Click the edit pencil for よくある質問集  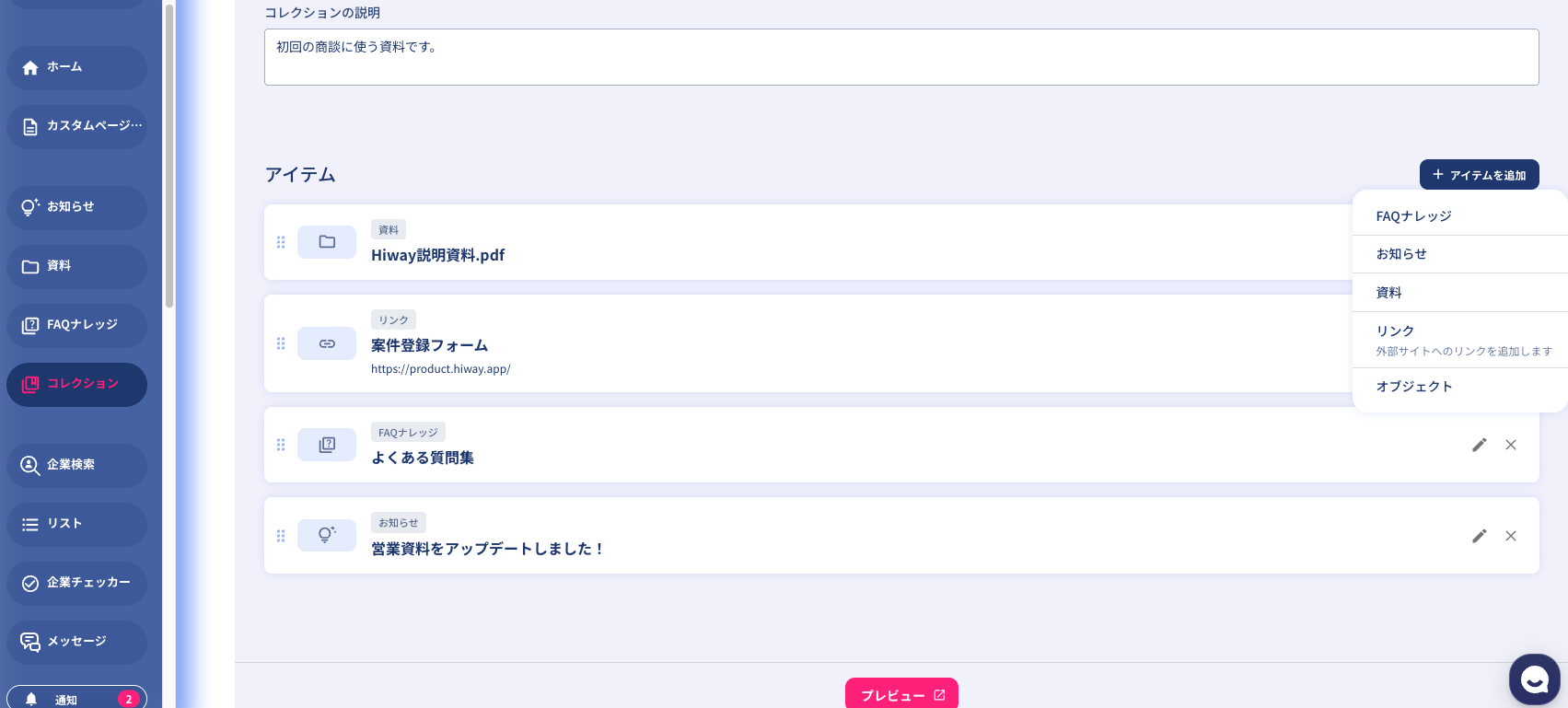pyautogui.click(x=1480, y=445)
